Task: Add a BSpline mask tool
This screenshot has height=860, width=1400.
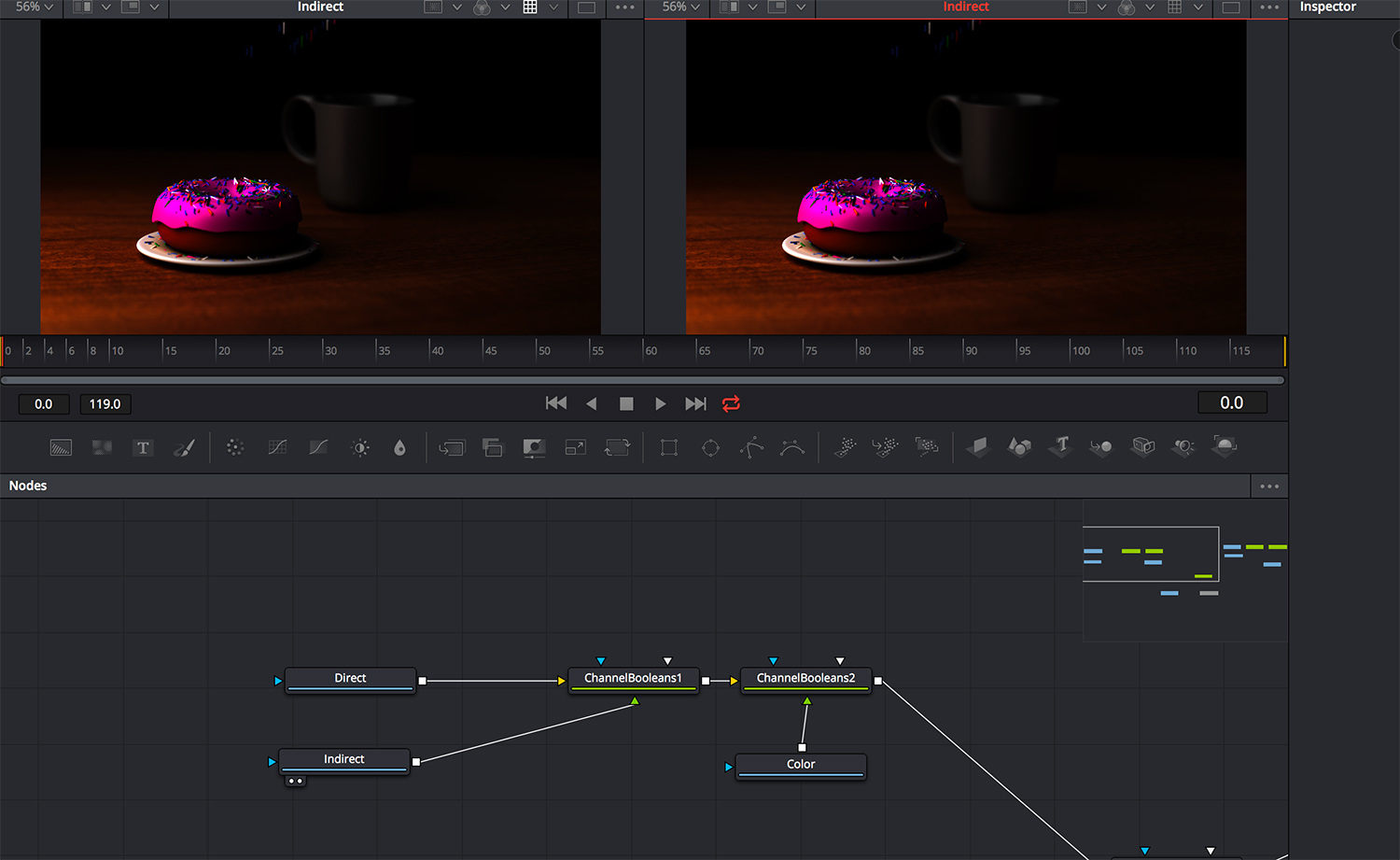Action: pyautogui.click(x=792, y=448)
